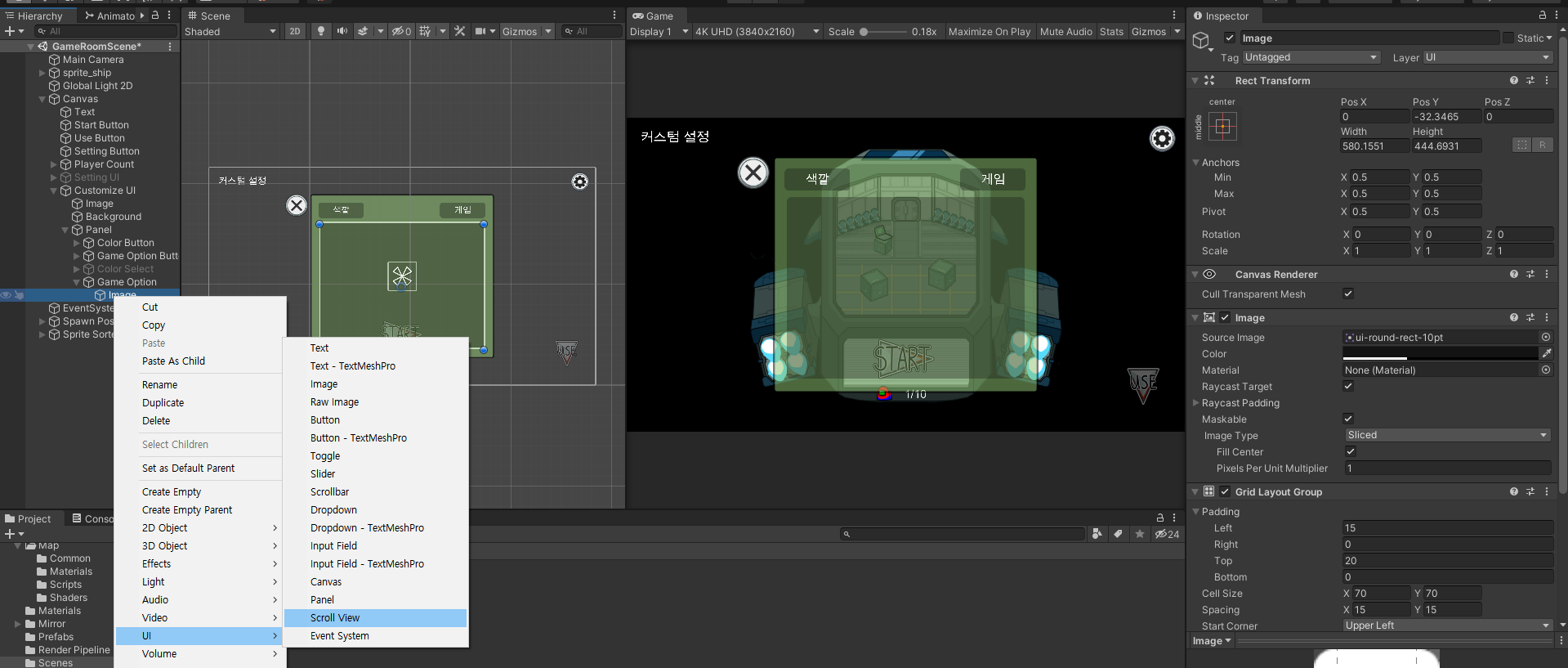This screenshot has width=1568, height=668.
Task: Select Text - TextMeshPro in UI submenu
Action: [x=376, y=366]
